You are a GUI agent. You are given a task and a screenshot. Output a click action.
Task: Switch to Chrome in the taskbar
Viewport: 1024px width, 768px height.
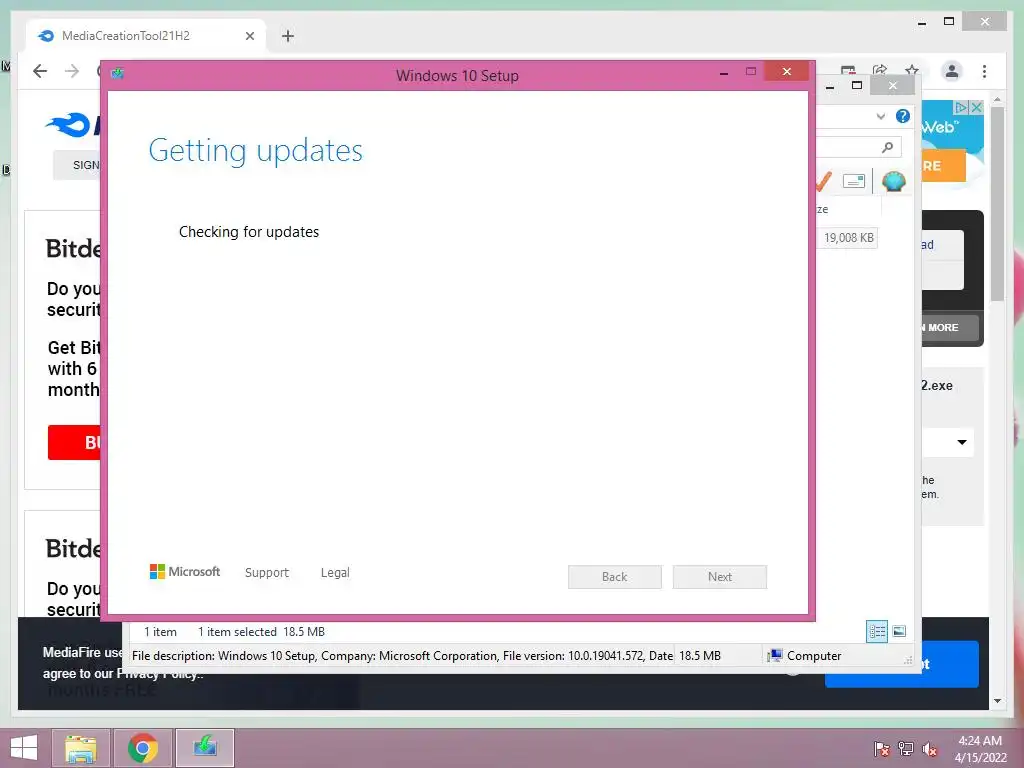click(x=143, y=748)
